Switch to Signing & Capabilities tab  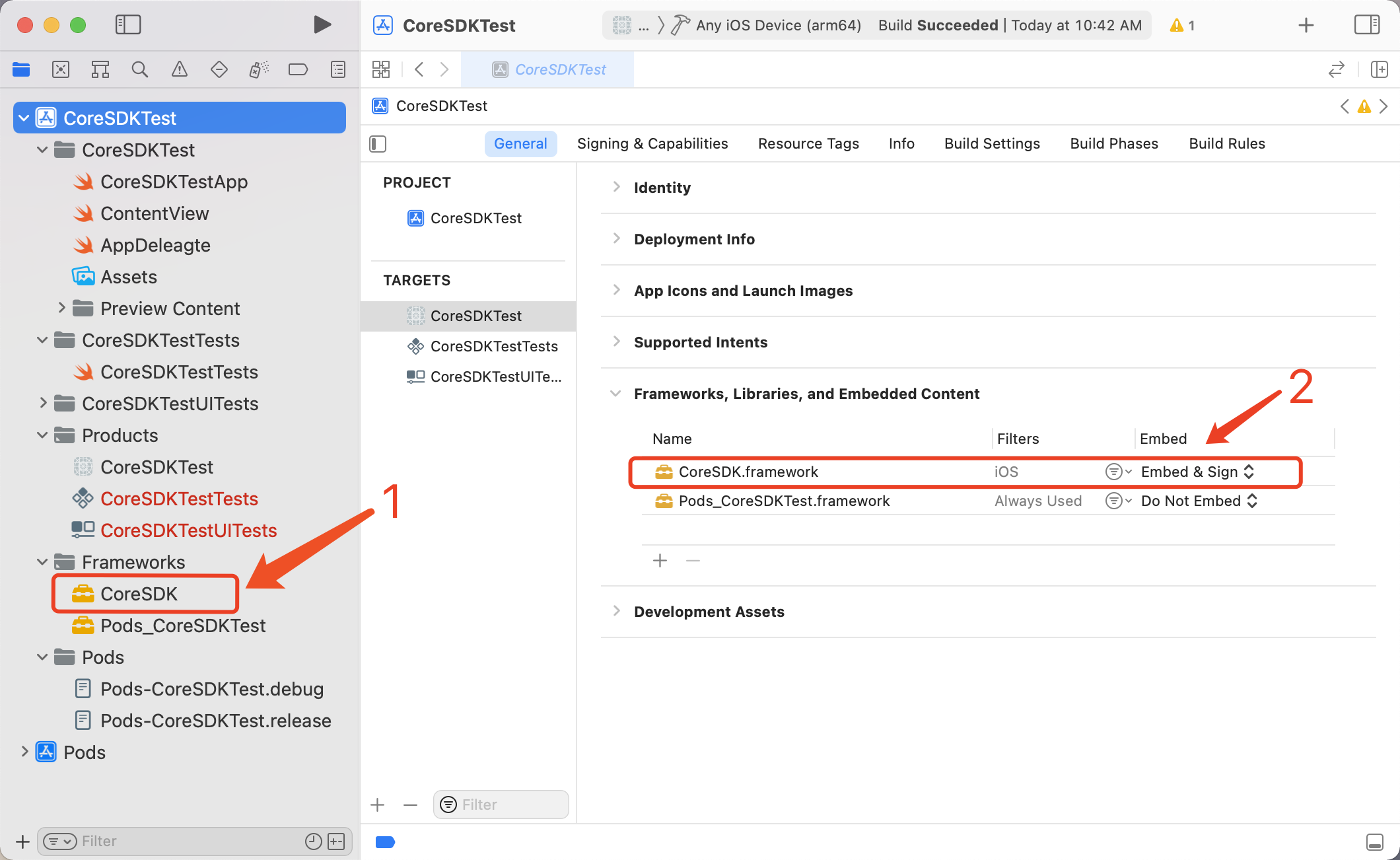tap(652, 144)
